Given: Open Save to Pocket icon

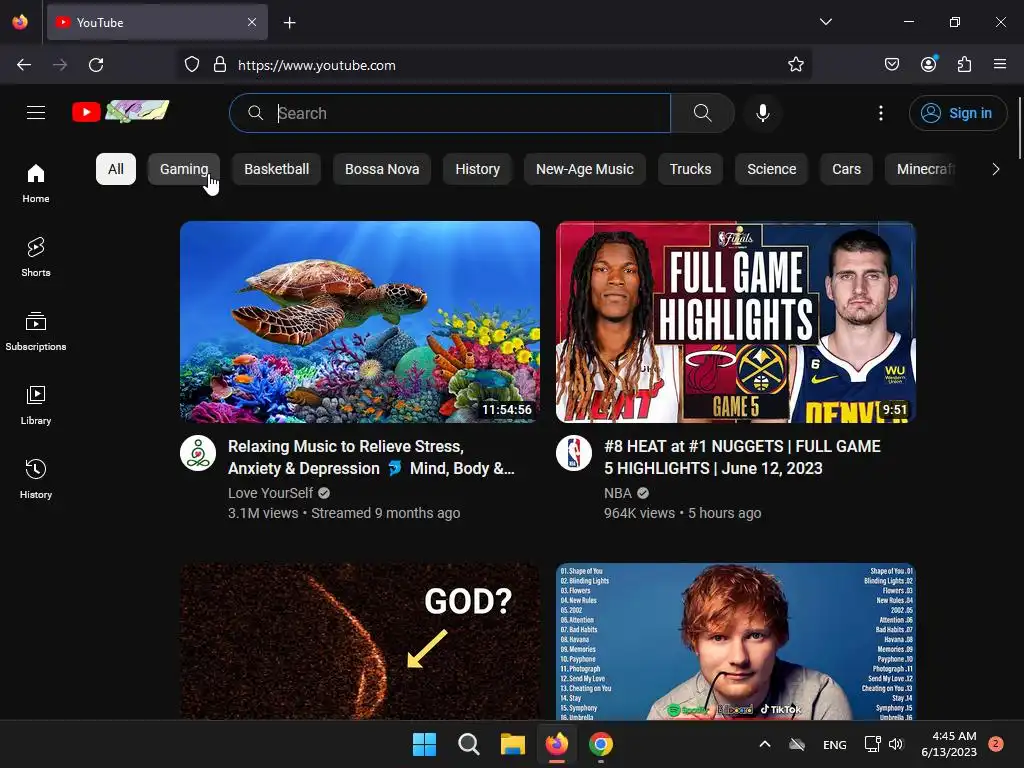Looking at the screenshot, I should click(x=891, y=65).
